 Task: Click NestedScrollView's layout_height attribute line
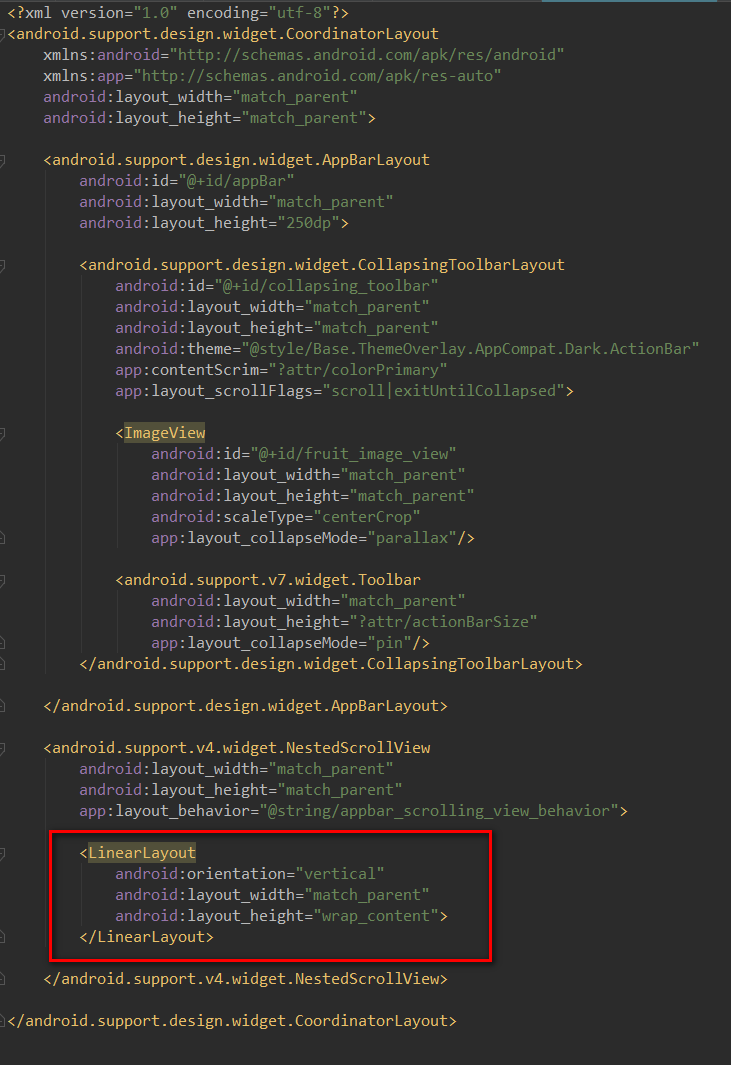pos(240,790)
